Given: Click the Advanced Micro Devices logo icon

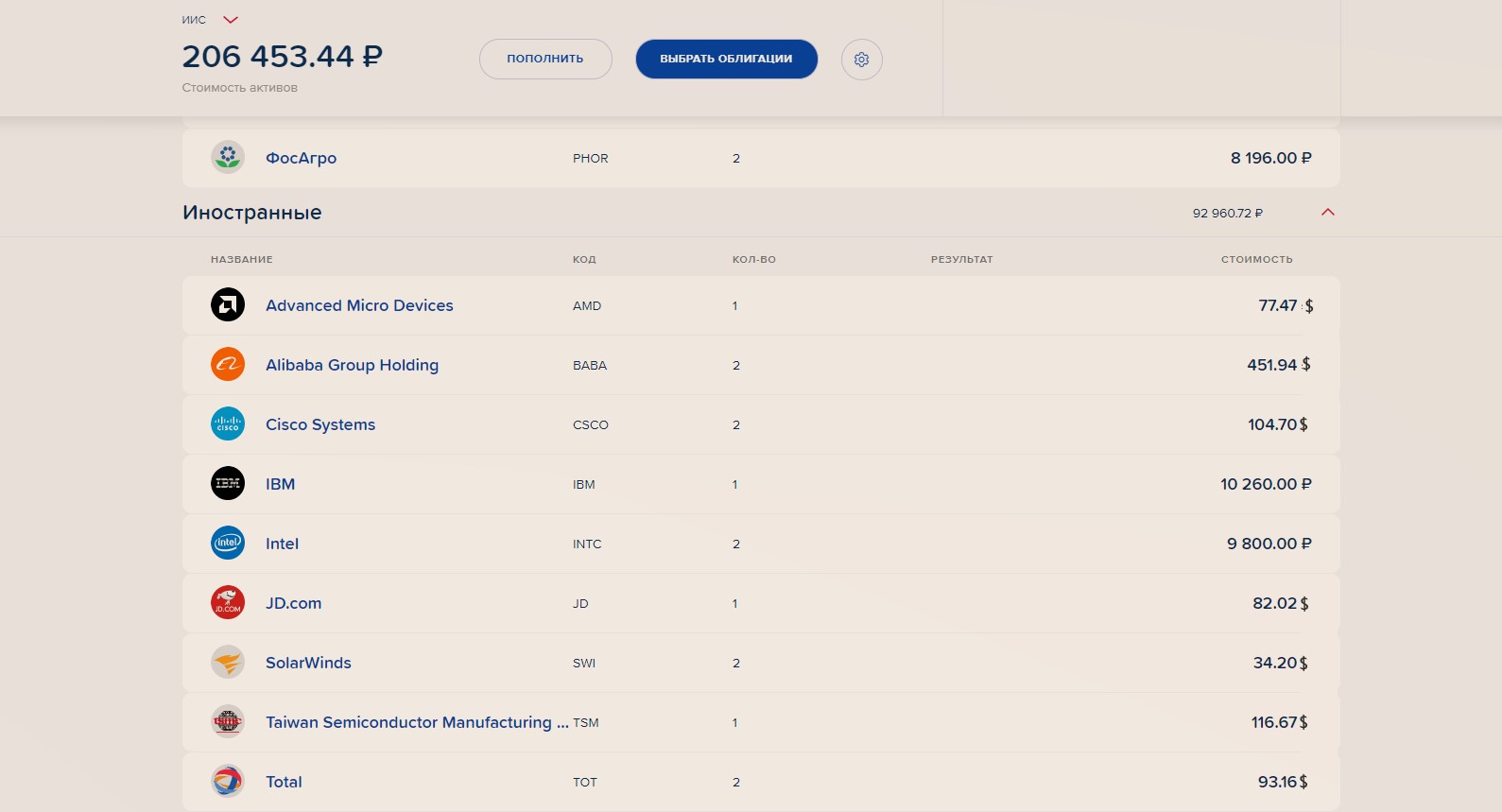Looking at the screenshot, I should (x=228, y=304).
